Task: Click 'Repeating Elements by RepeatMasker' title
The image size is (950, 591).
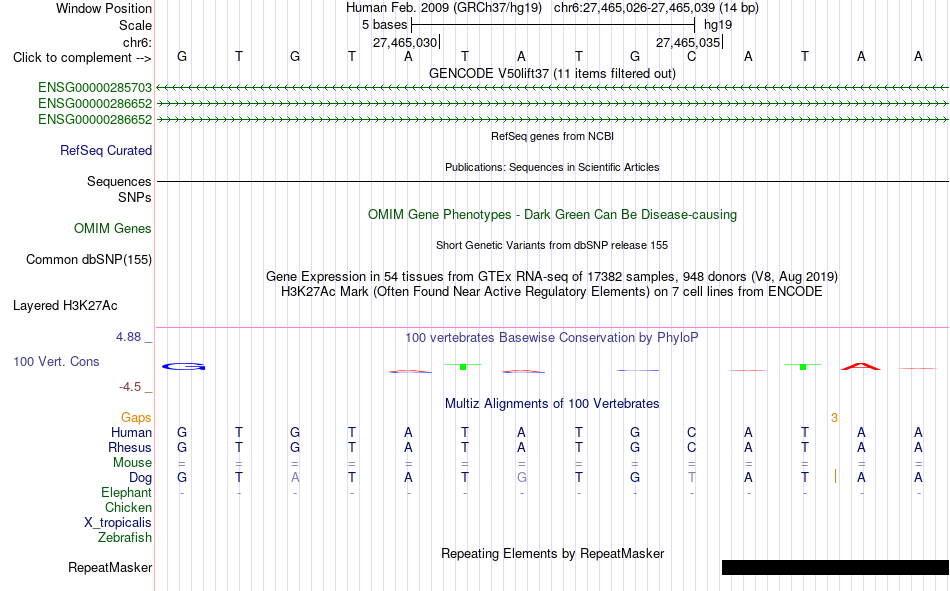Action: point(552,553)
